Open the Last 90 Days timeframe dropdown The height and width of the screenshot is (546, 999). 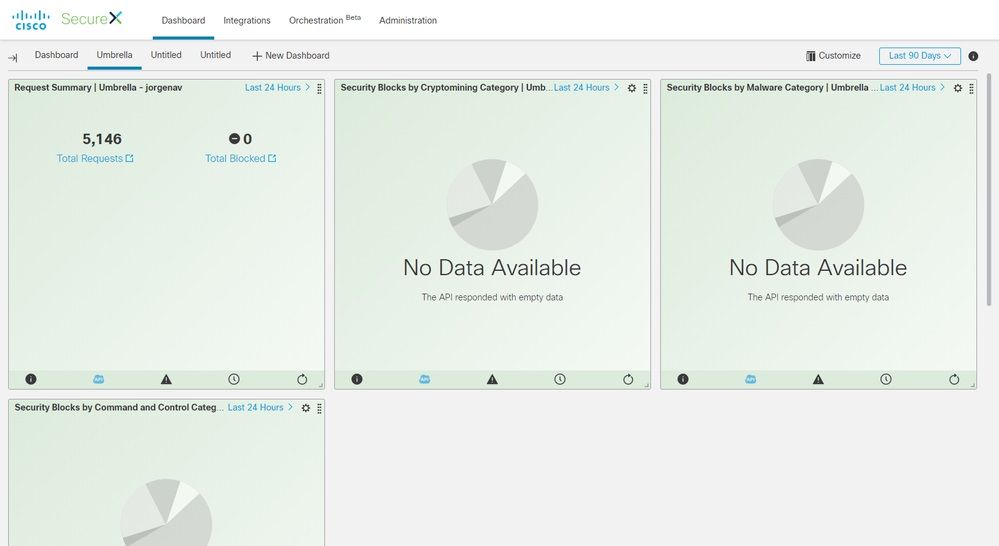click(x=919, y=56)
